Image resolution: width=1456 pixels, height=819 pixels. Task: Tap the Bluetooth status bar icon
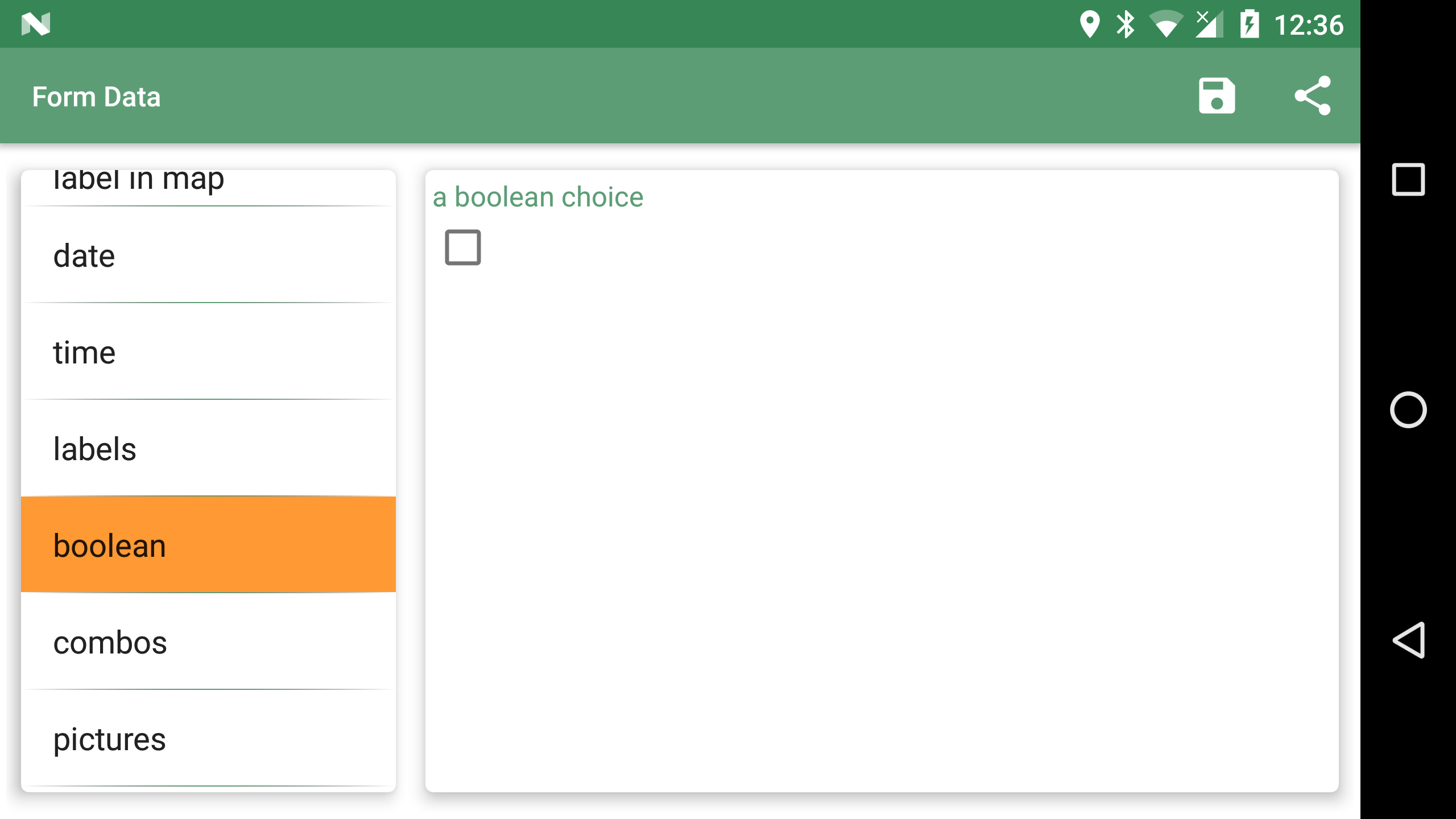[x=1125, y=24]
